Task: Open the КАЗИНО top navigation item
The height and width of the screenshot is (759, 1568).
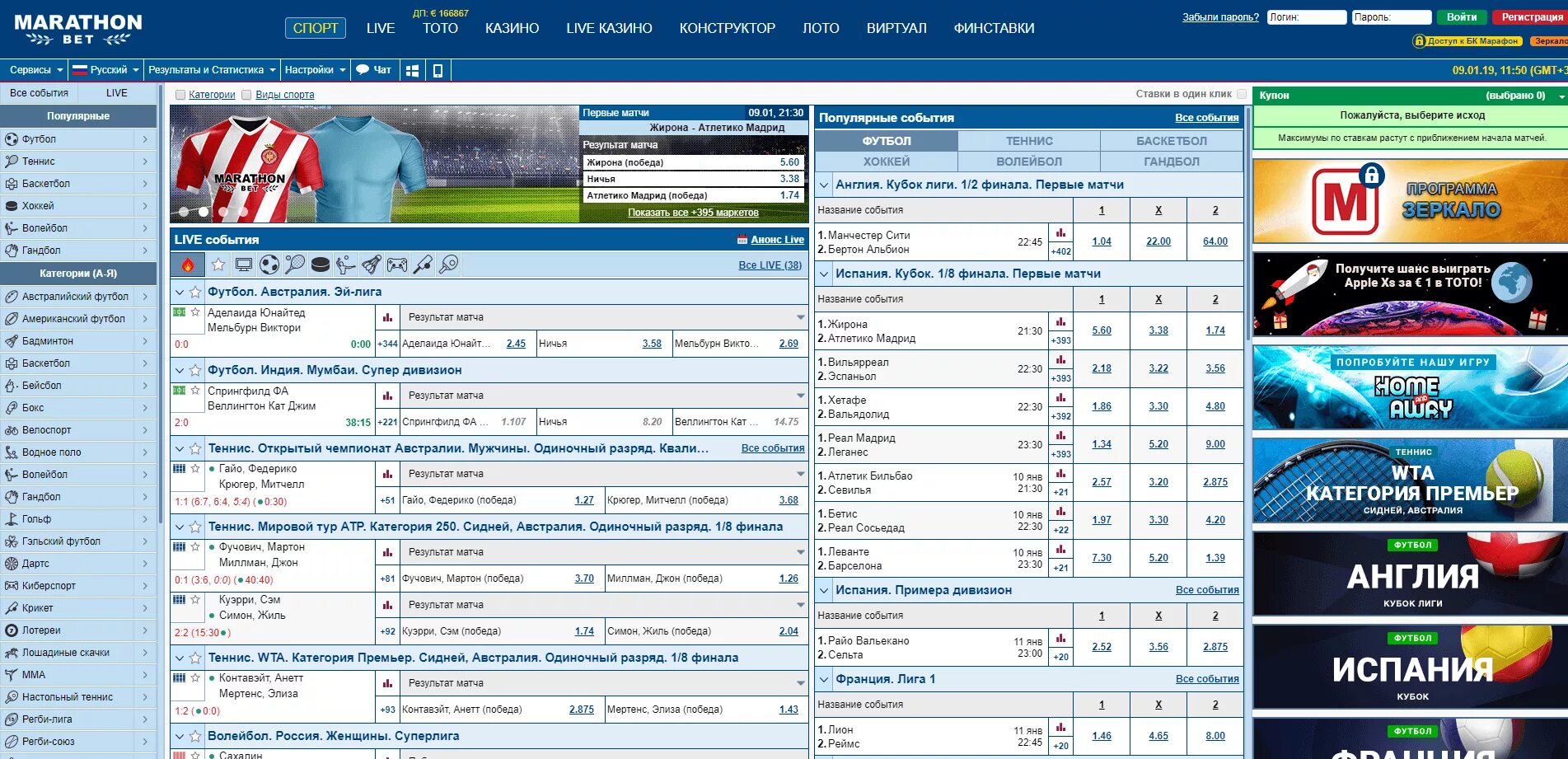Action: click(512, 28)
